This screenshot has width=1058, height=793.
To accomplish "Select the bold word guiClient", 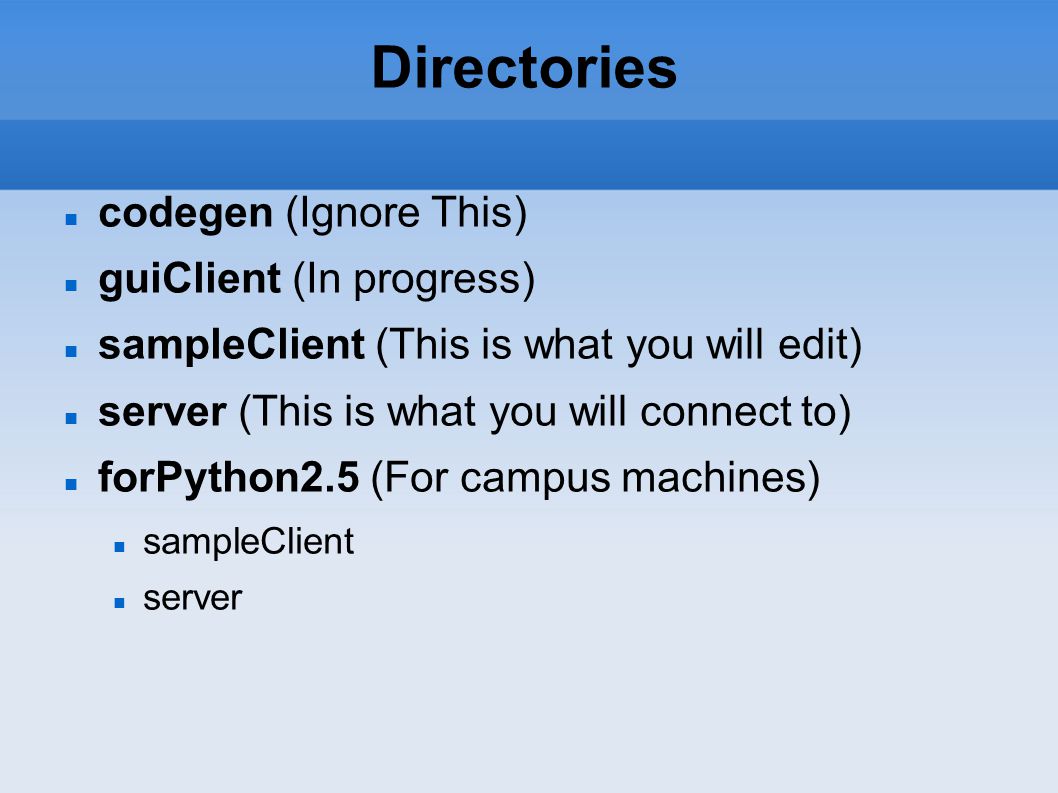I will 190,279.
